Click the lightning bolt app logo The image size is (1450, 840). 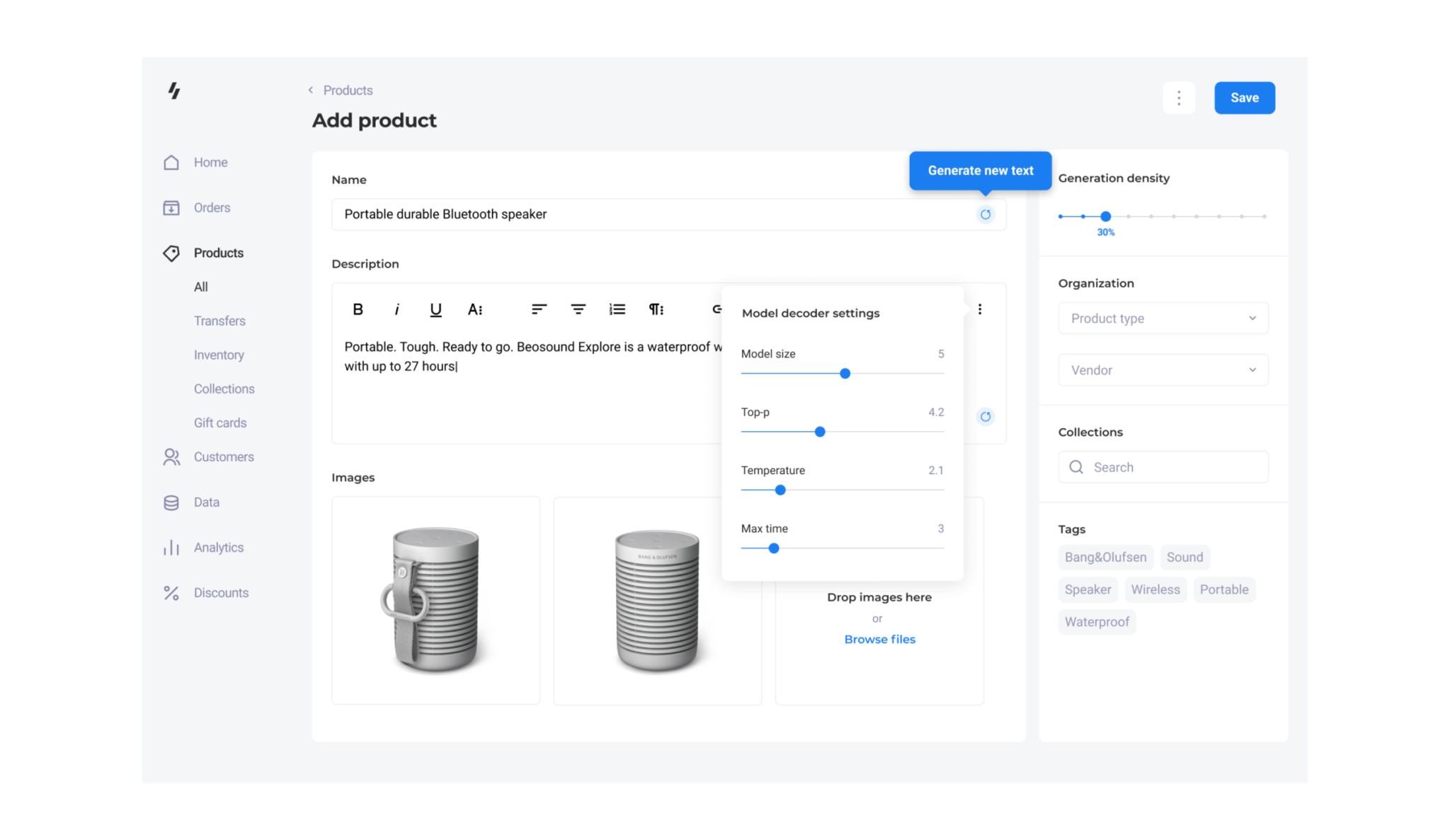click(174, 91)
